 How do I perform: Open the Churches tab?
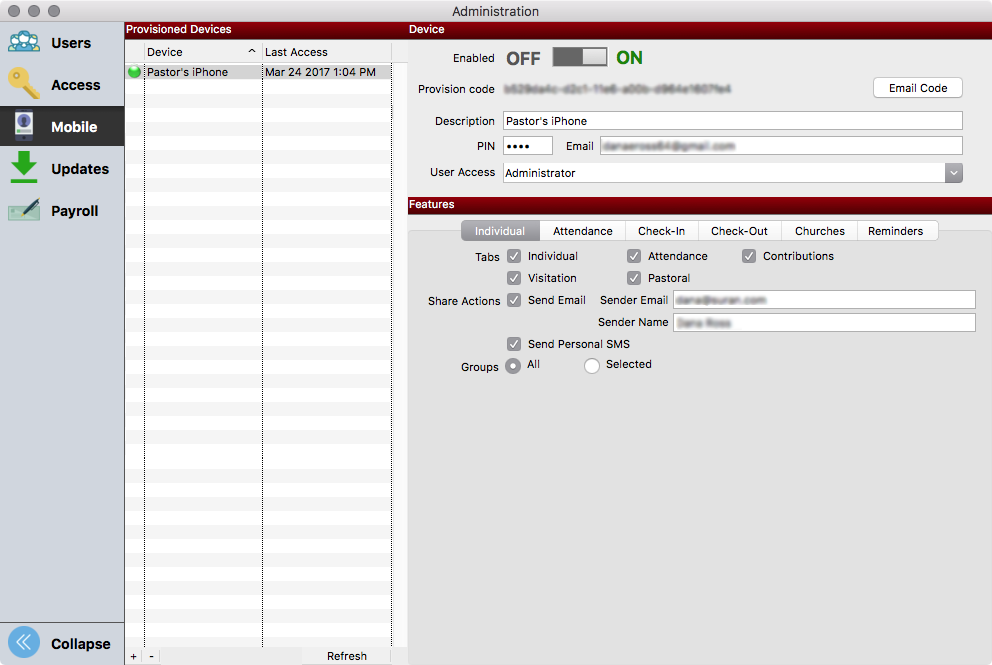(819, 230)
